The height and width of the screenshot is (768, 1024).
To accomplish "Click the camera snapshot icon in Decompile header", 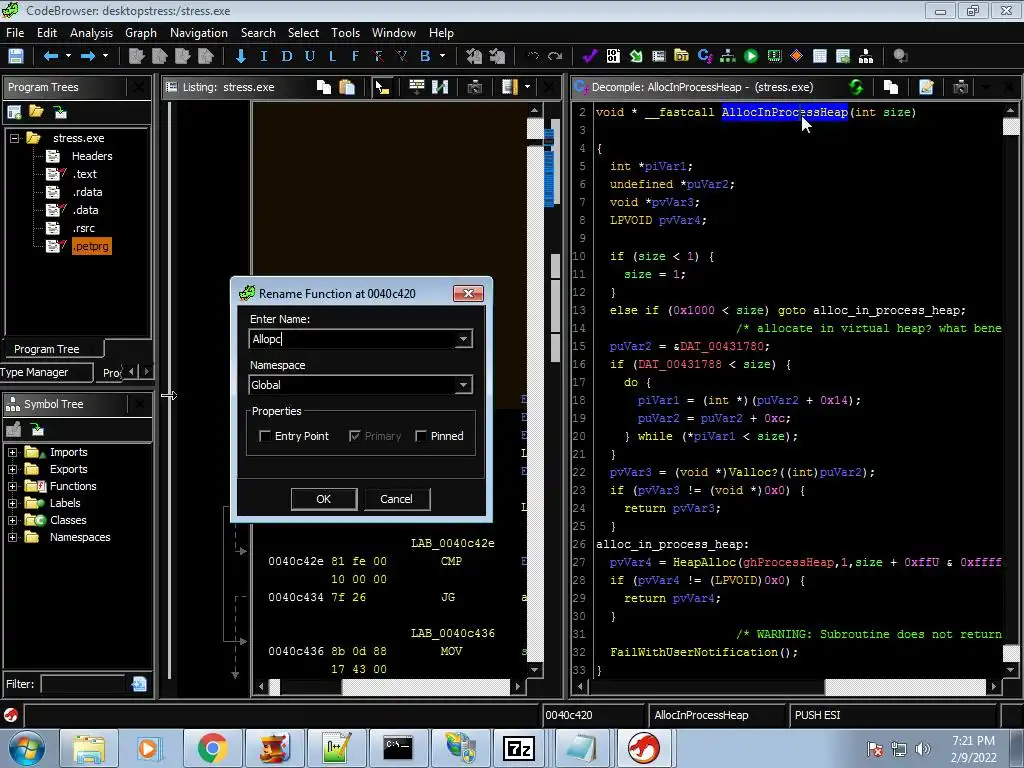I will pyautogui.click(x=960, y=87).
